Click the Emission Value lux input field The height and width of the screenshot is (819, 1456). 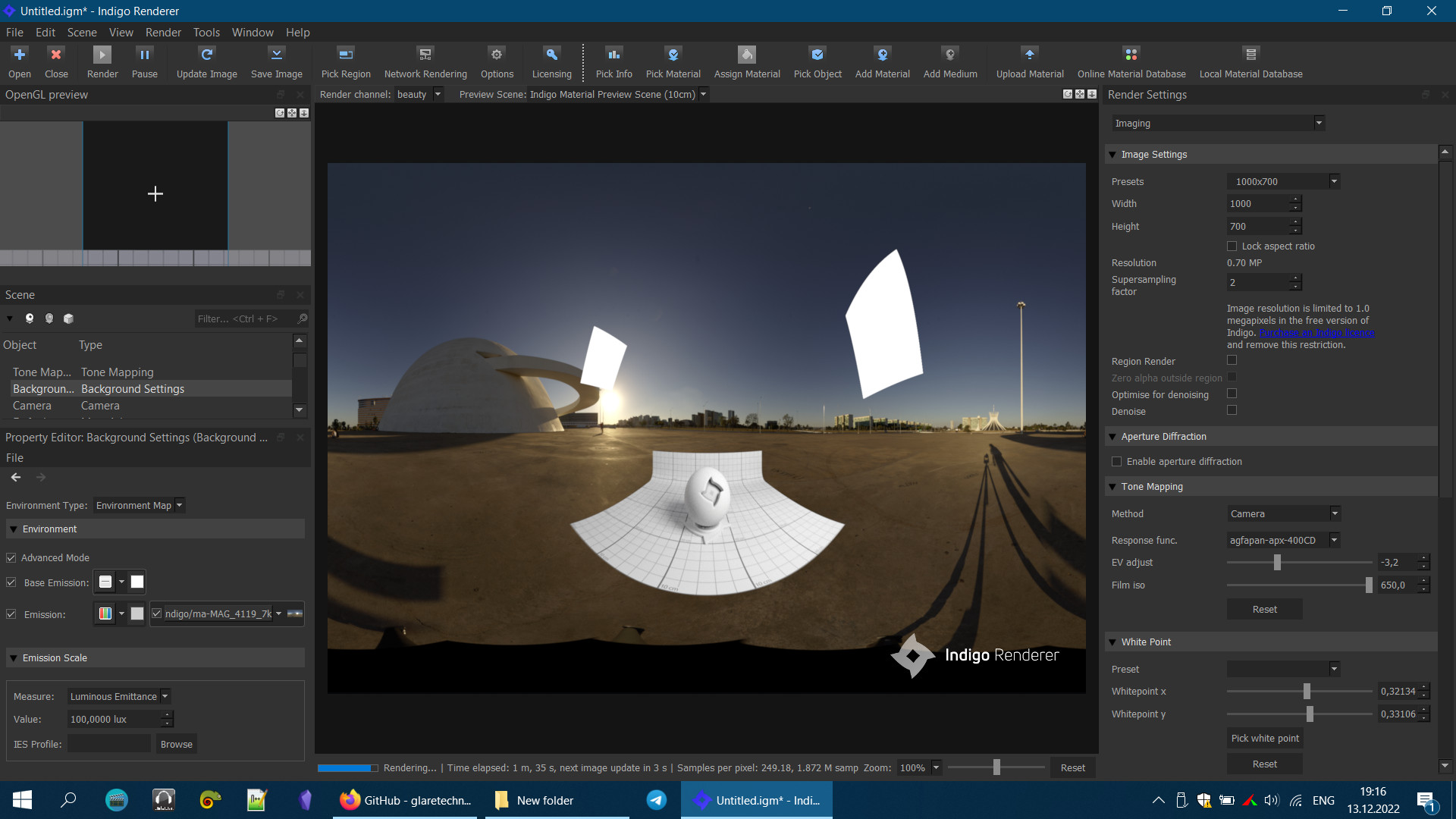point(115,720)
